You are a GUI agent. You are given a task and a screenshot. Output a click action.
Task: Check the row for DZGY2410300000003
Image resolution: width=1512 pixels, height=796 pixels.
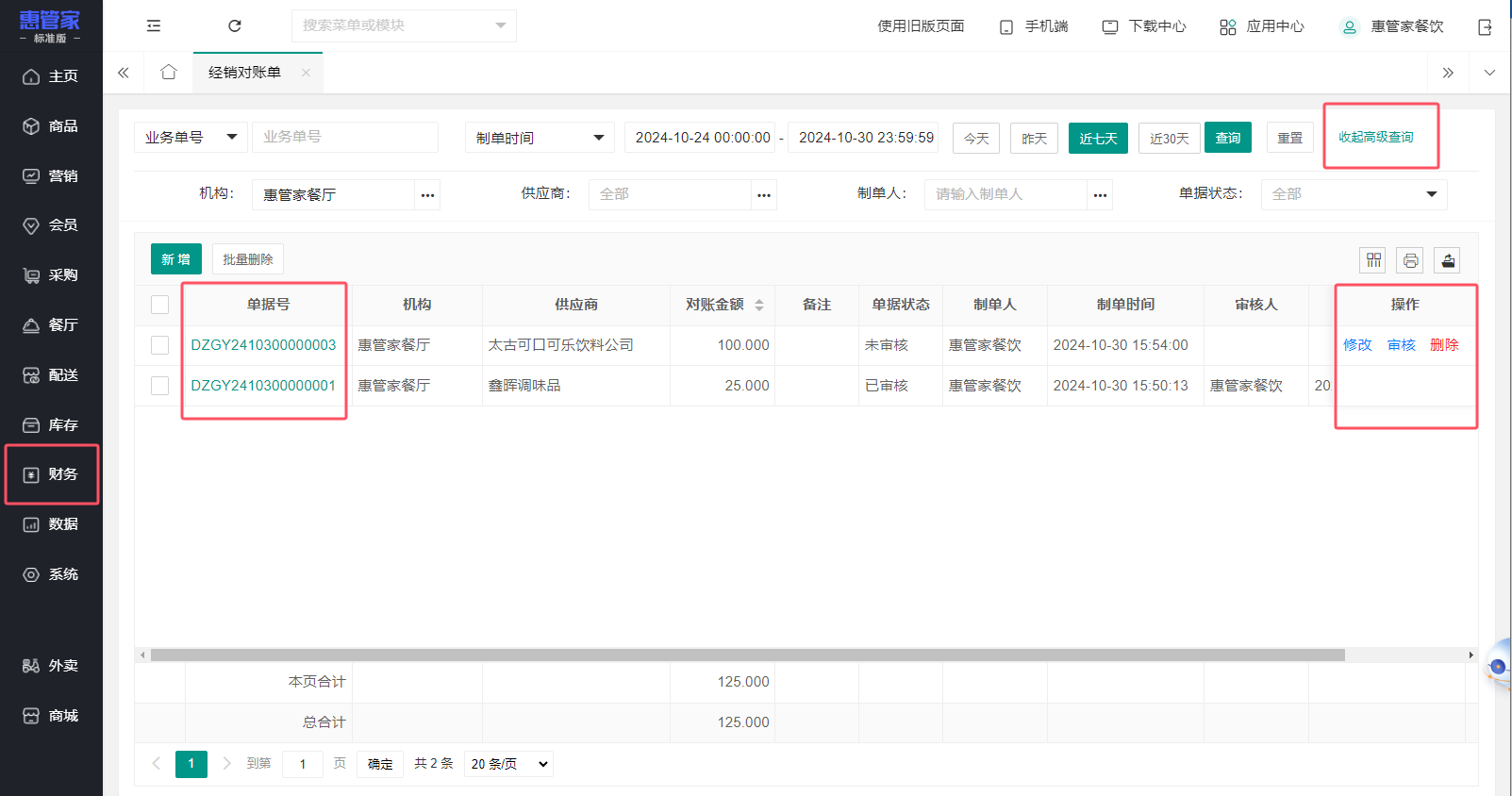click(160, 345)
